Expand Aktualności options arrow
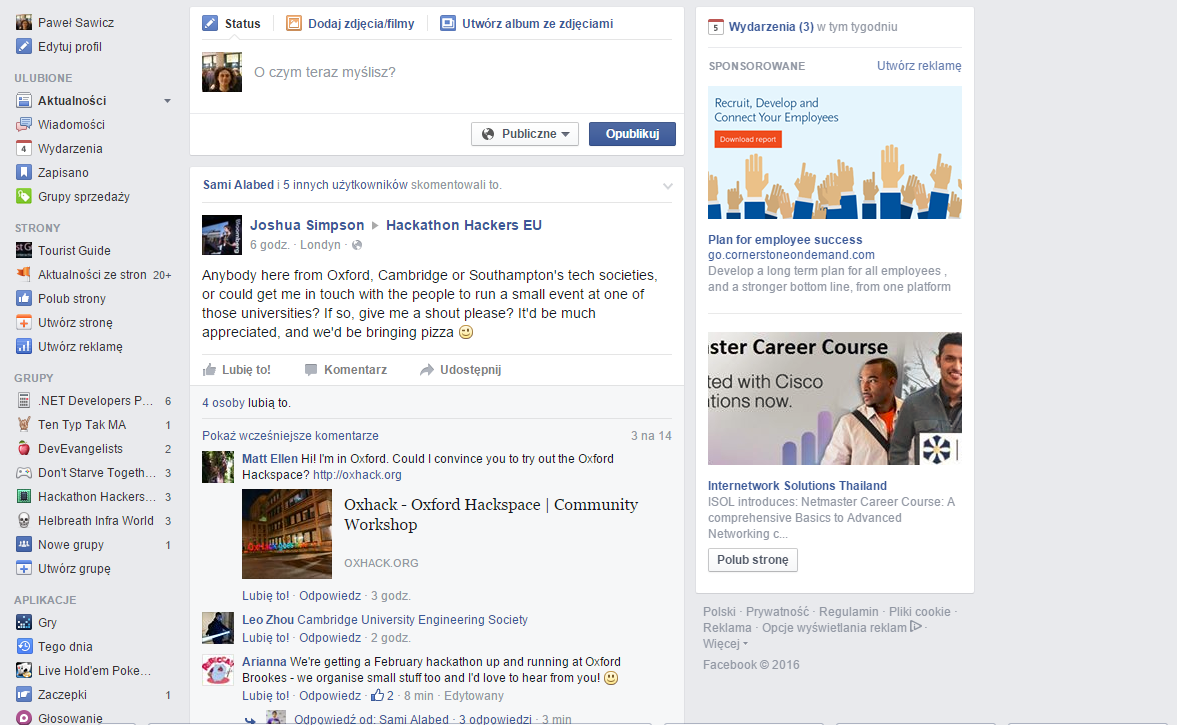 (x=167, y=101)
